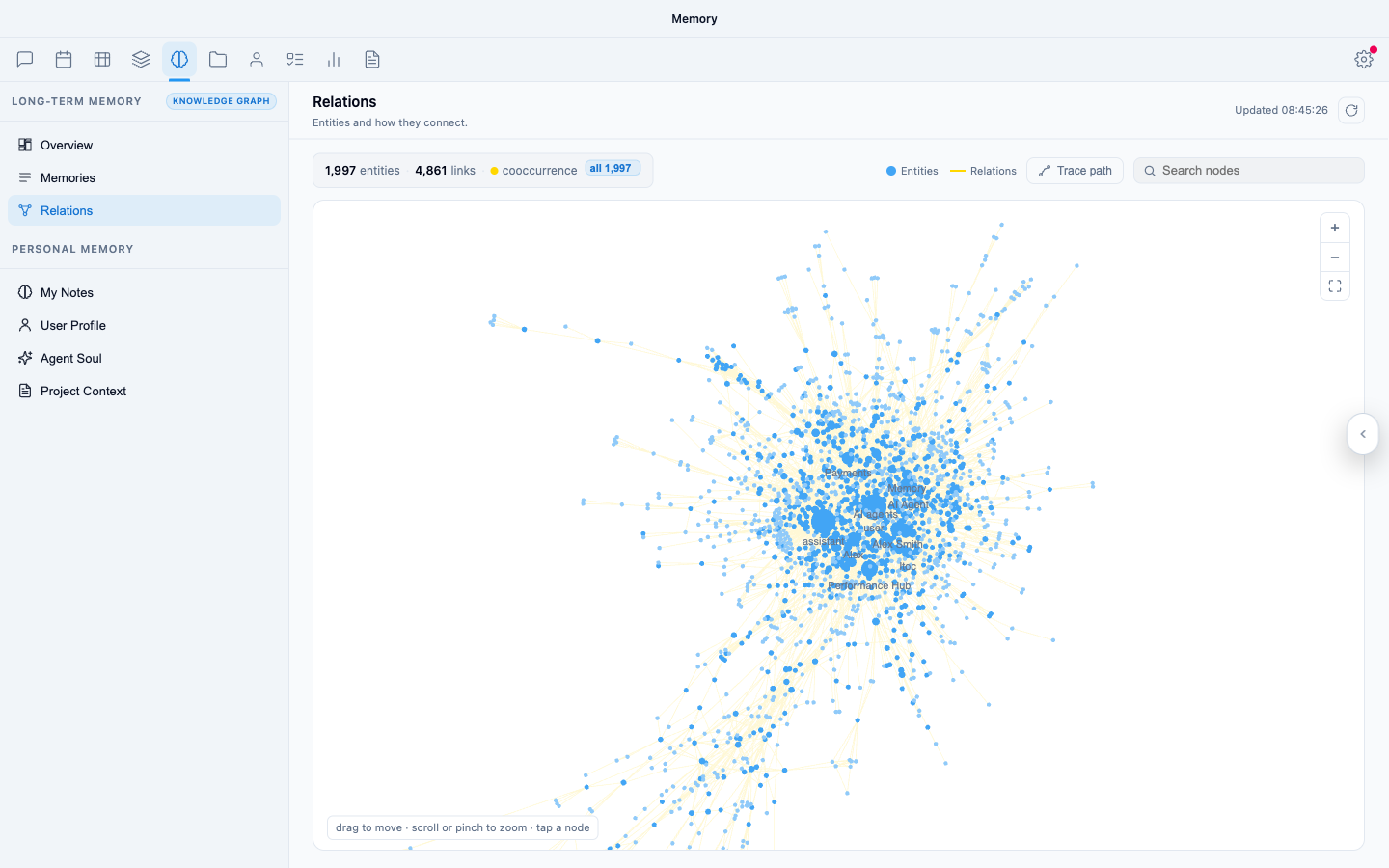Select the table grid icon
The height and width of the screenshot is (868, 1389).
(102, 60)
